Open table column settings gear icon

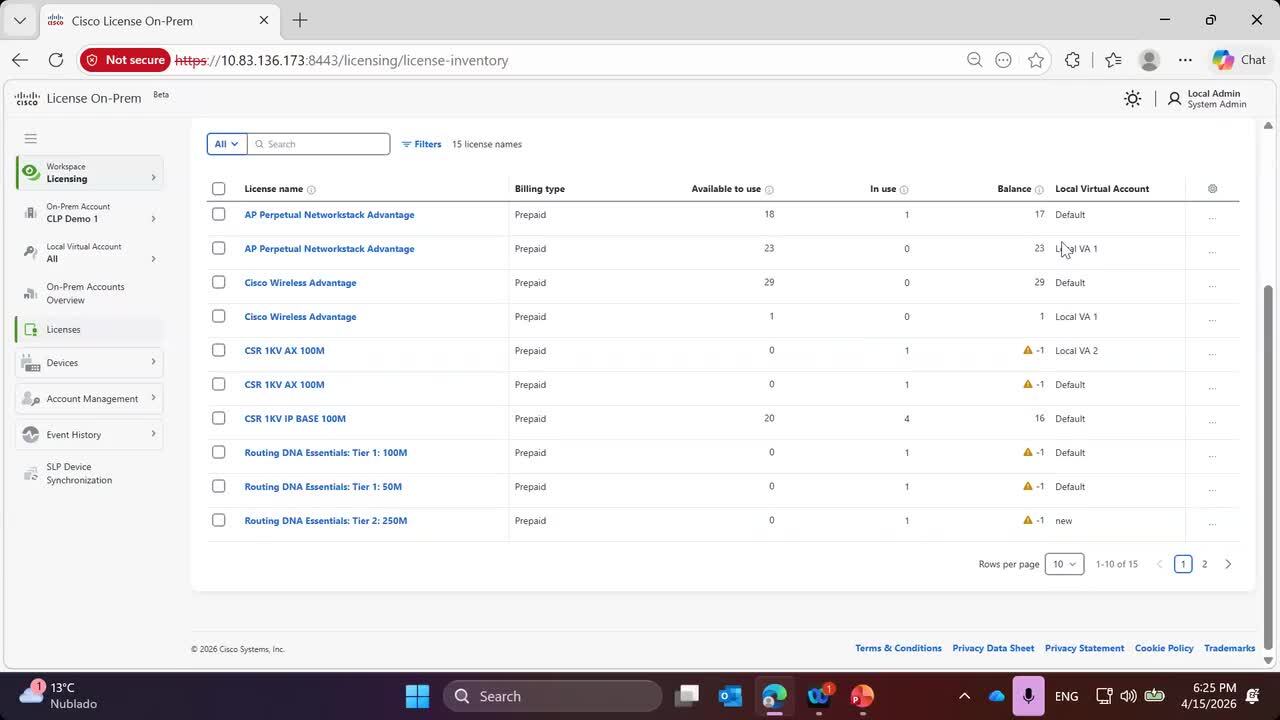1212,189
